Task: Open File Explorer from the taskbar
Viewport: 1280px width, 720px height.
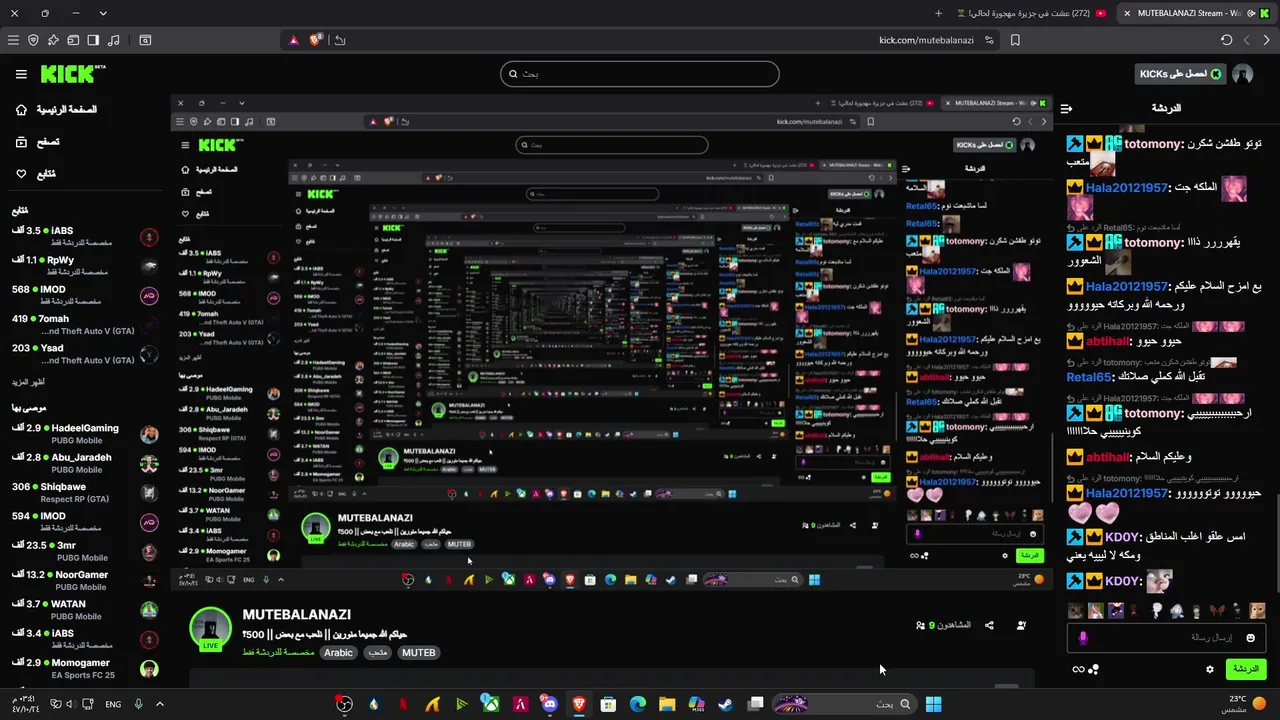Action: [667, 704]
